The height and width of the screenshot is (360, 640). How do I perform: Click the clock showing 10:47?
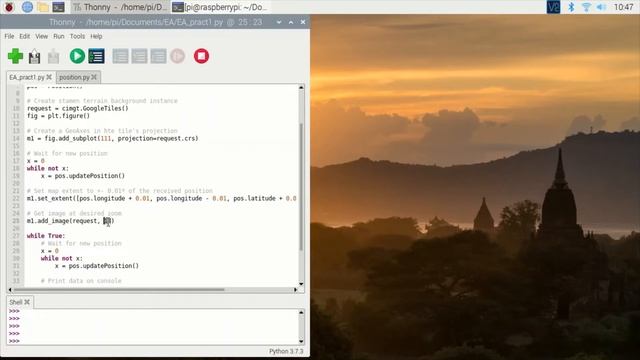coord(623,7)
